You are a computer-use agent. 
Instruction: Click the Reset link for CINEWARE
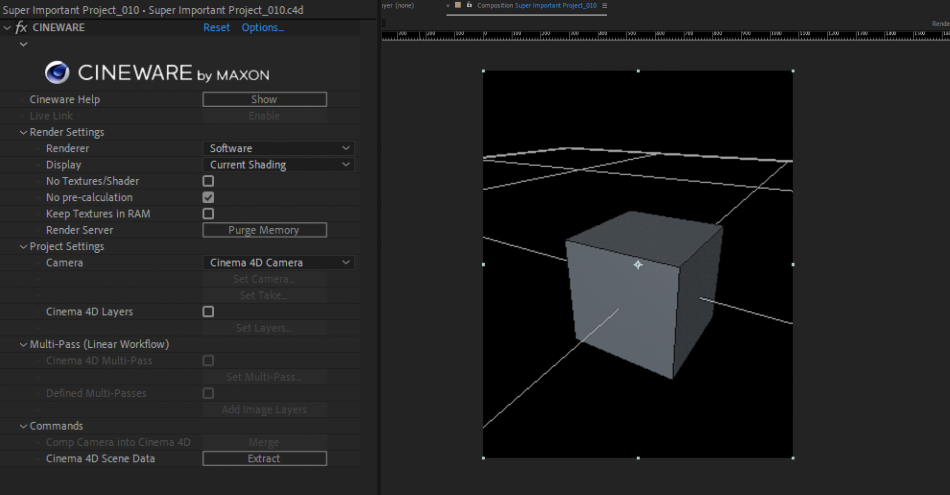pos(216,27)
